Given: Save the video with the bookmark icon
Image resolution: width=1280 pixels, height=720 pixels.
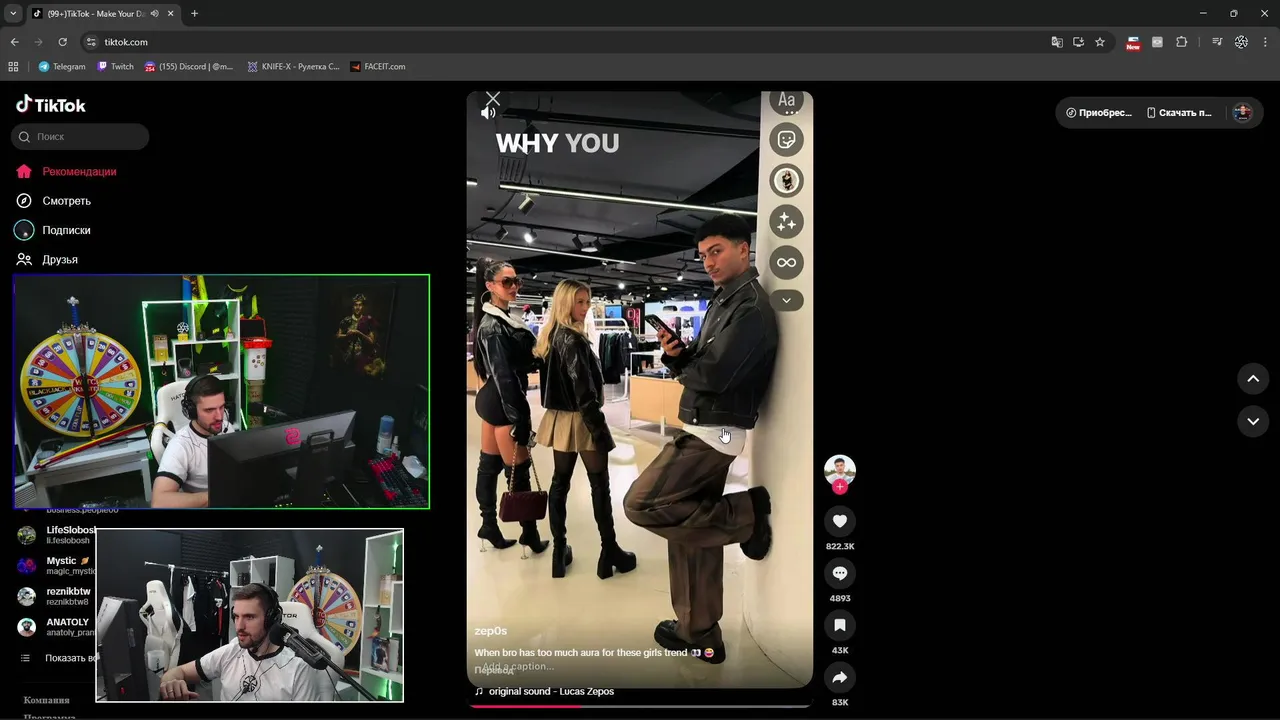Looking at the screenshot, I should 840,625.
